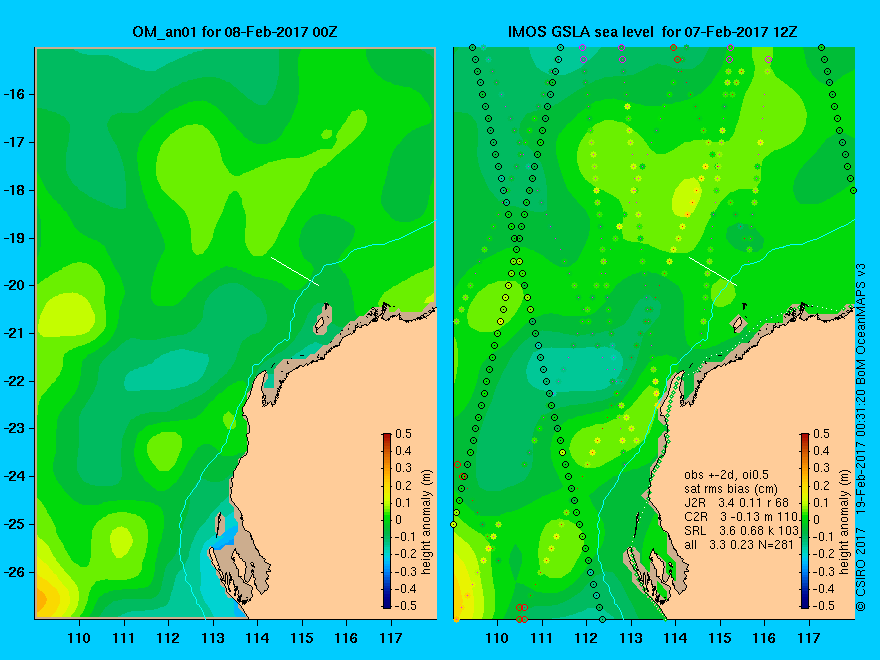
Task: Click the color scale bar in the OM_an01 map
Action: 387,521
